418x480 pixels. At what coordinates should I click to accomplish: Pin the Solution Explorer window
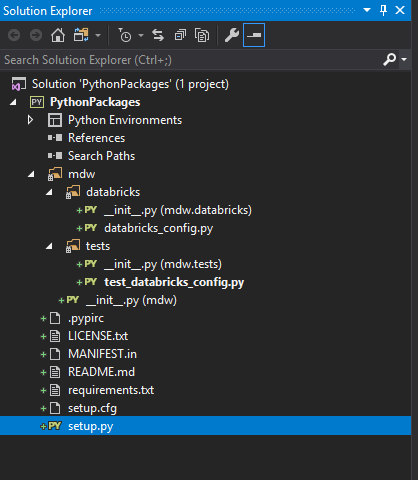click(x=384, y=10)
